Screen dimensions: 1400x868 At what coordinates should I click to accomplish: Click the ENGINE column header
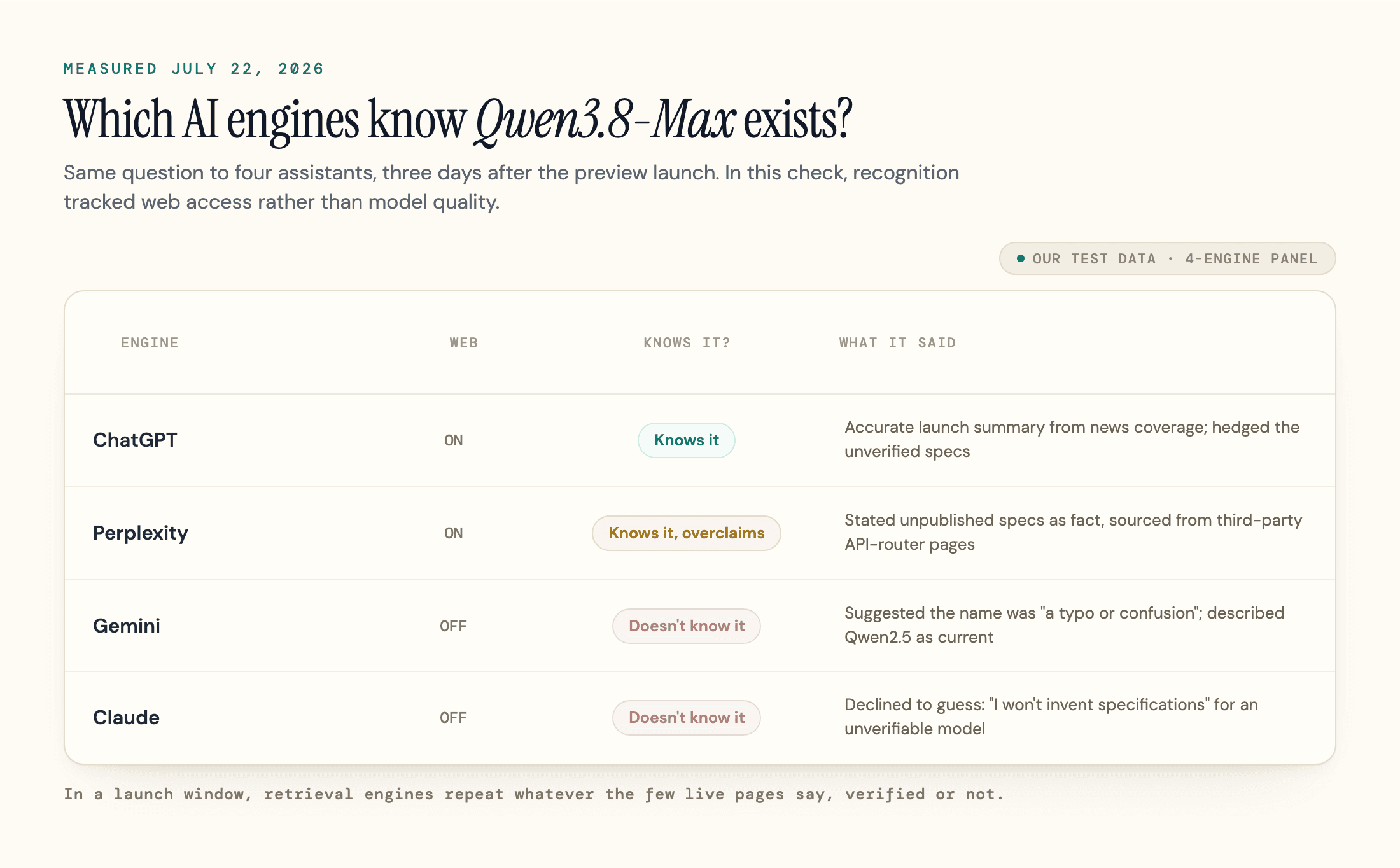point(150,343)
